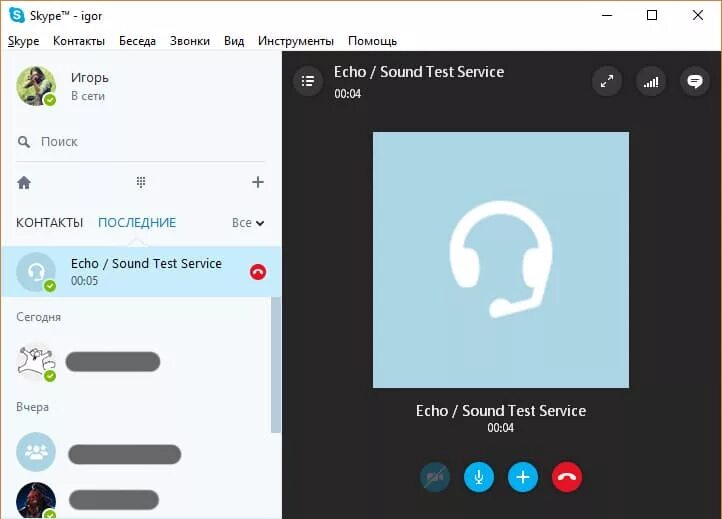Toggle the sidebar list icon in call pane
This screenshot has width=722, height=519.
click(x=308, y=82)
